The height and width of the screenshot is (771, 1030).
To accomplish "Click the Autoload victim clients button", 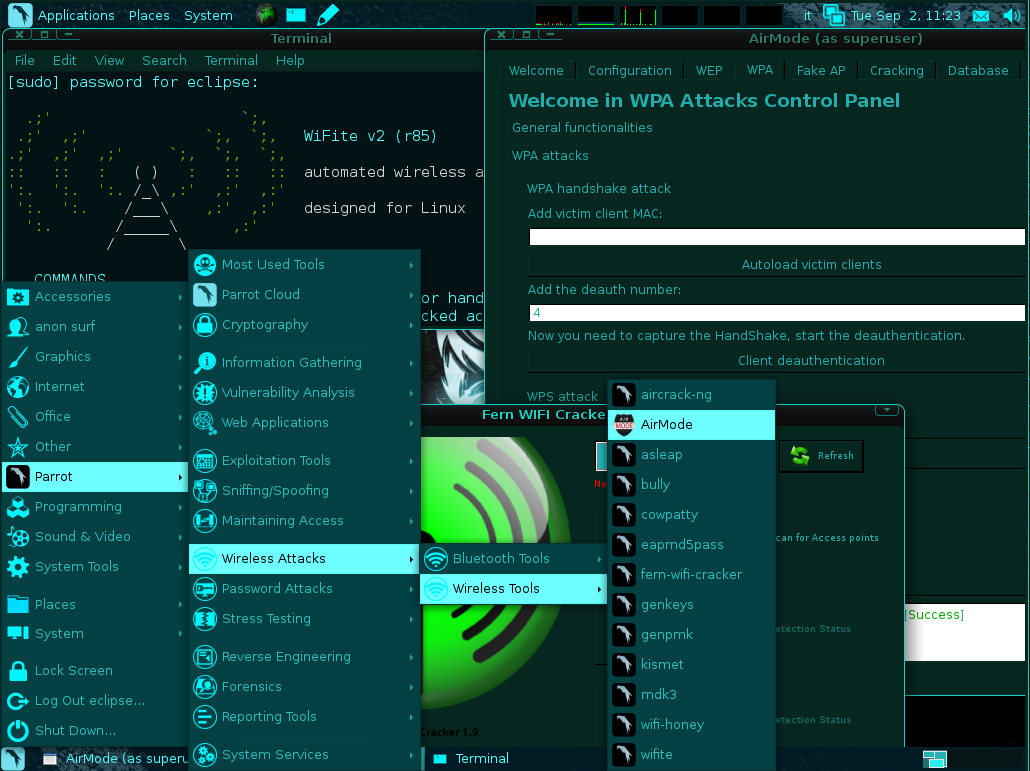I will pos(811,264).
